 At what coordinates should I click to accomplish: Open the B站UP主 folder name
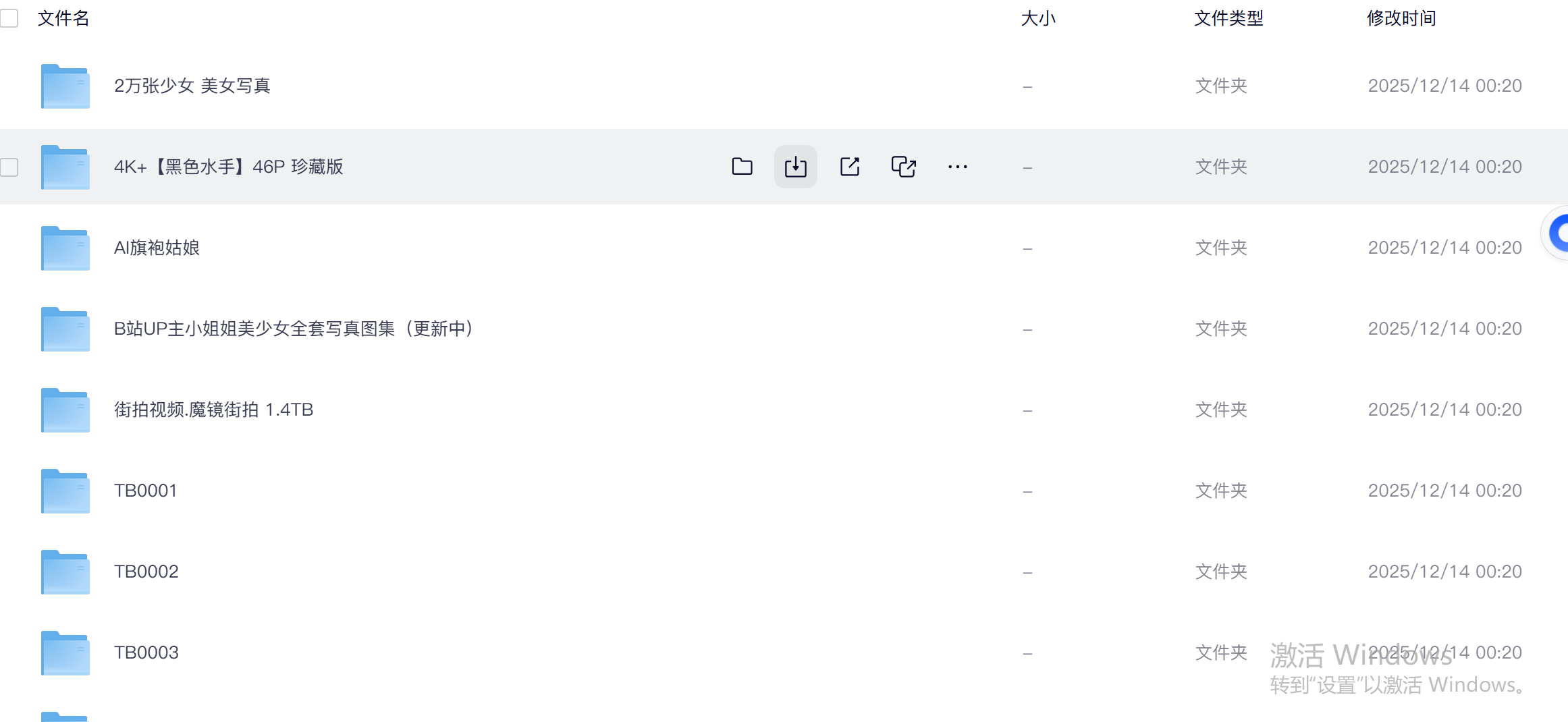click(x=293, y=329)
